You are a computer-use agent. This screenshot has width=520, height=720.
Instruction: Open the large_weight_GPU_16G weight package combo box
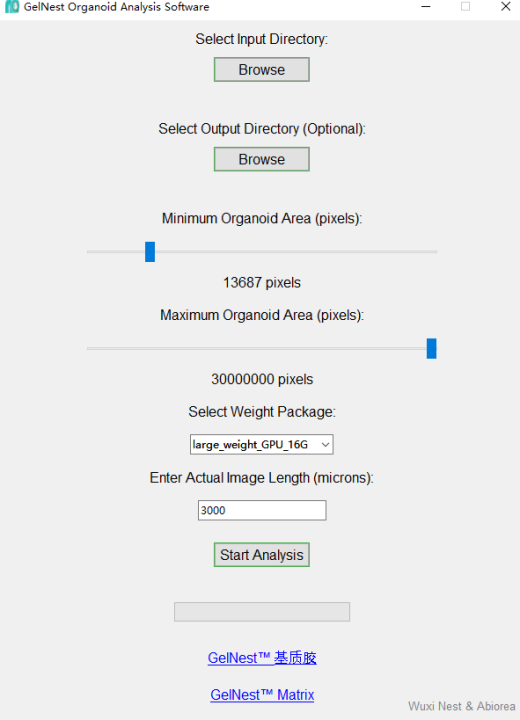coord(262,444)
